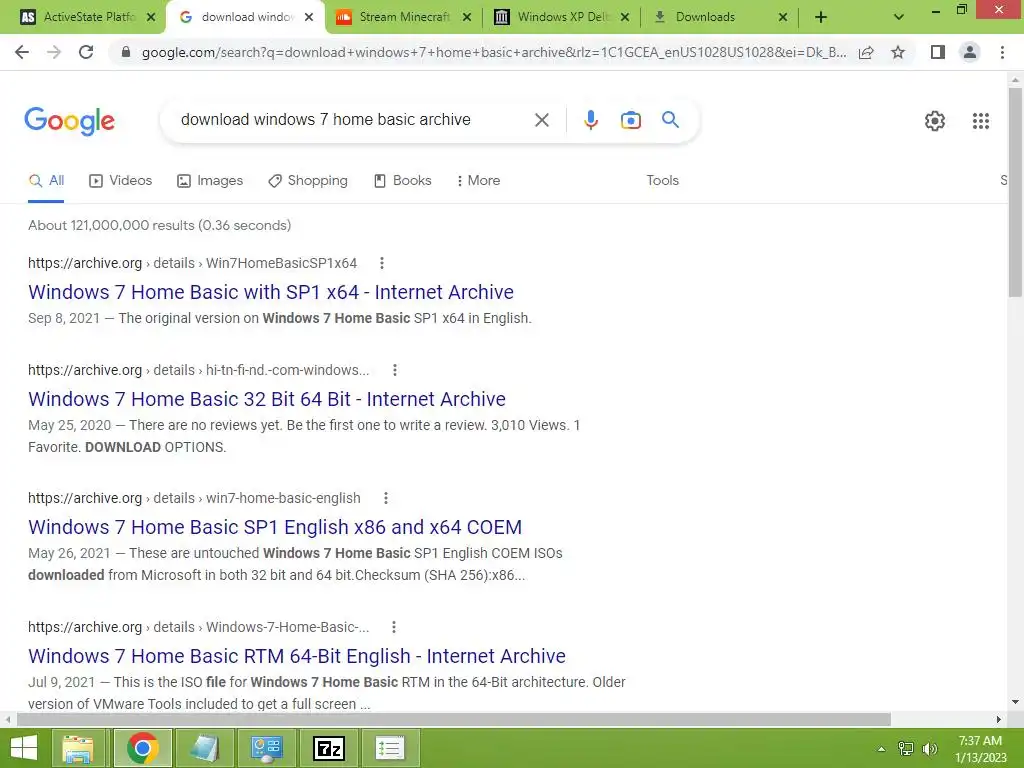Expand the More search filters menu
Screen dimensions: 1024x768
point(479,181)
